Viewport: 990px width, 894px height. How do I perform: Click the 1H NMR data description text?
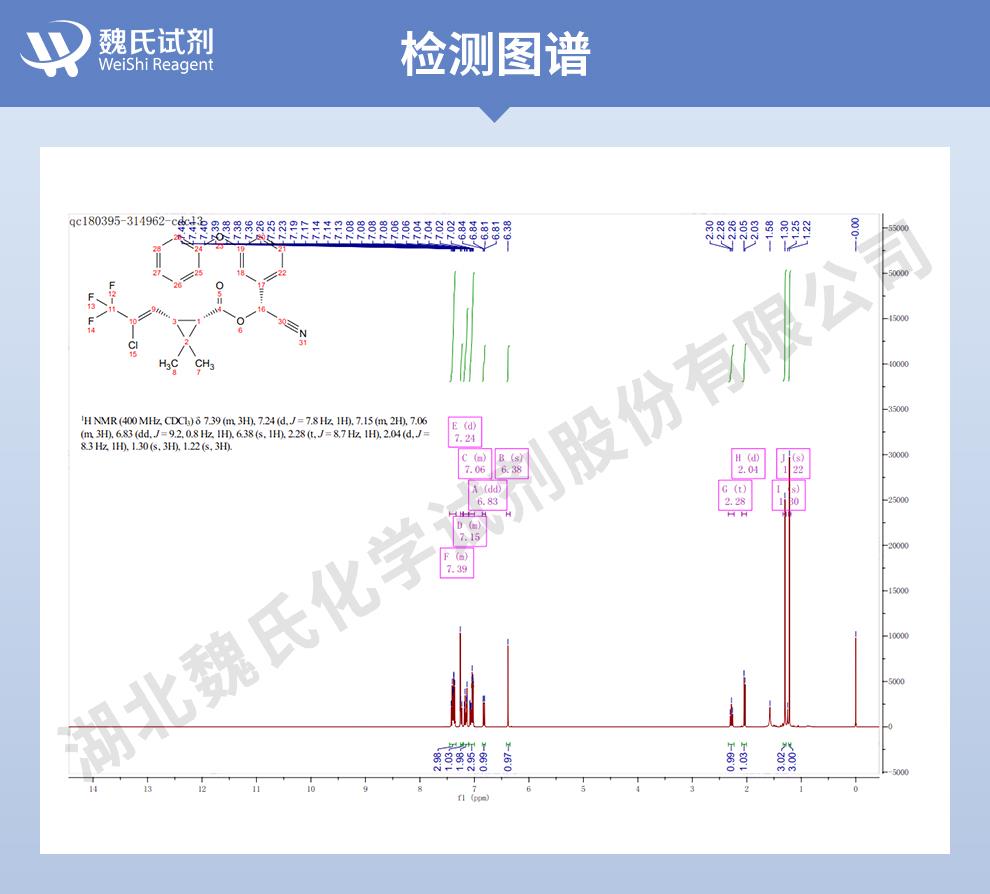tap(255, 433)
